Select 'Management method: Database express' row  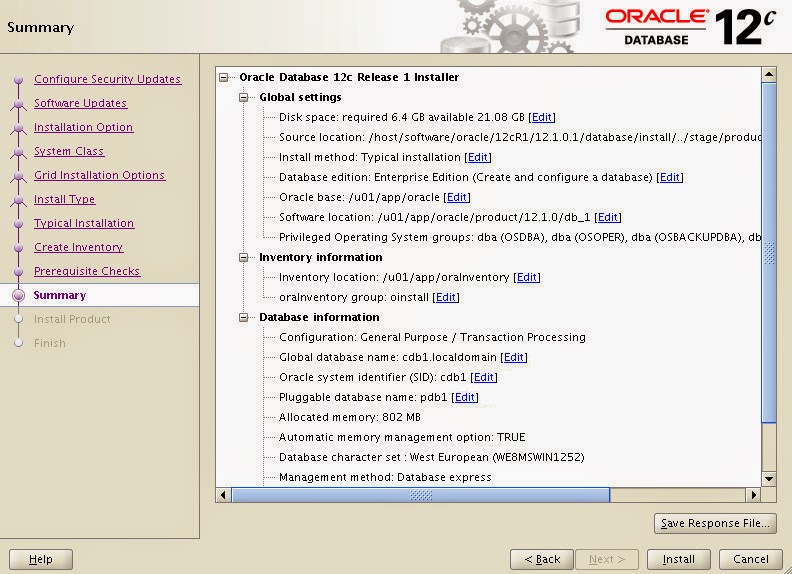point(385,477)
